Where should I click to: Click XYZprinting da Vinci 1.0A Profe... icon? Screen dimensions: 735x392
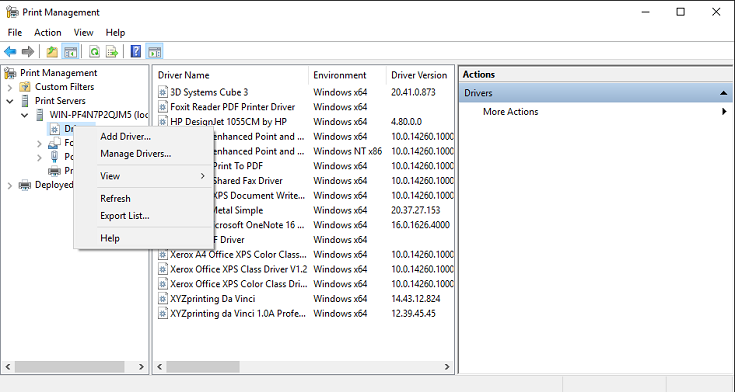point(163,313)
